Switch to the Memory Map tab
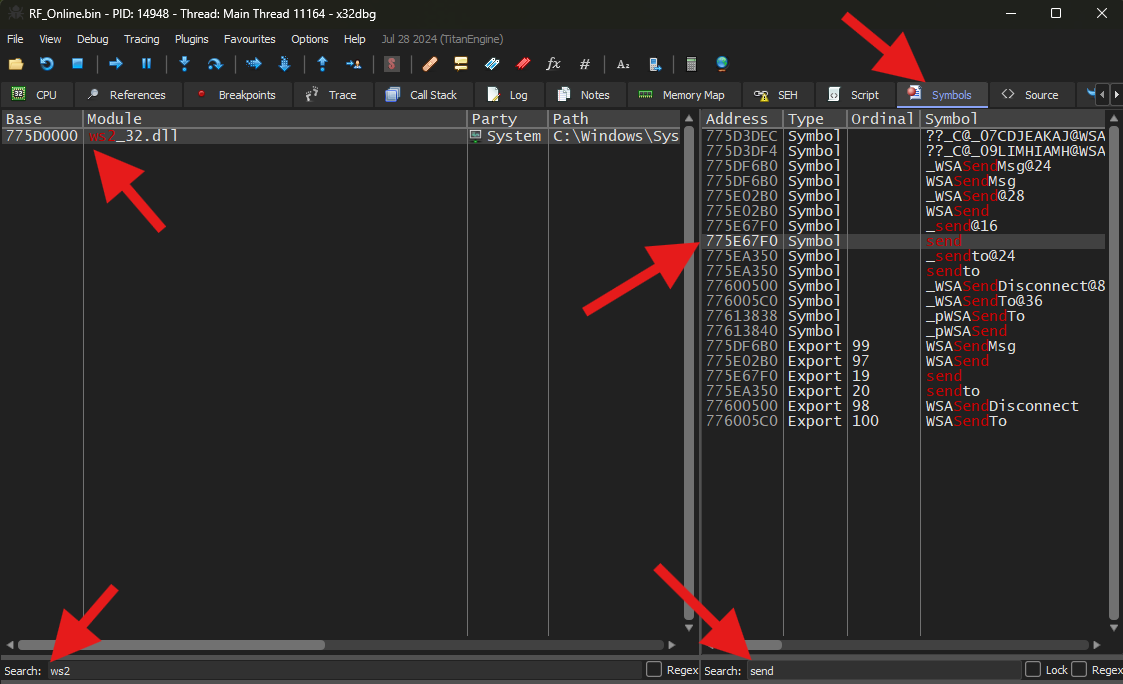This screenshot has height=684, width=1123. click(683, 95)
